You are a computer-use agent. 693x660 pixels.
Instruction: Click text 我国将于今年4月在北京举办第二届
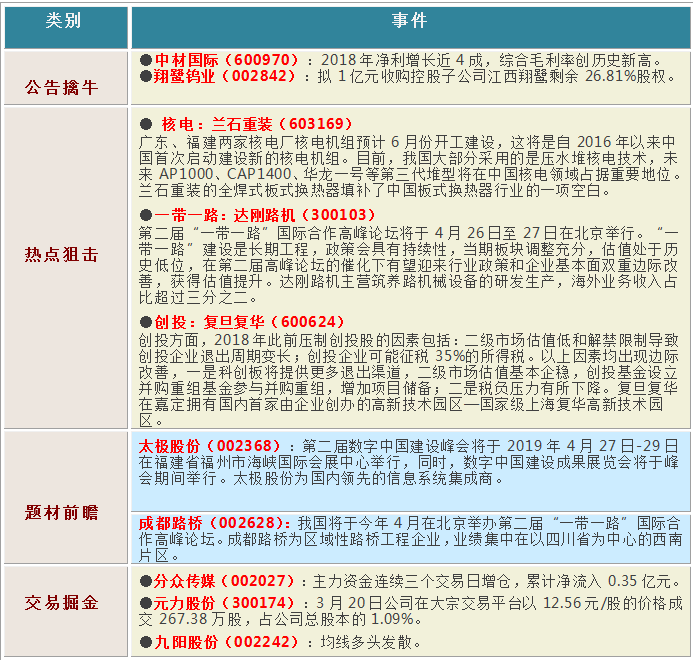click(x=420, y=523)
